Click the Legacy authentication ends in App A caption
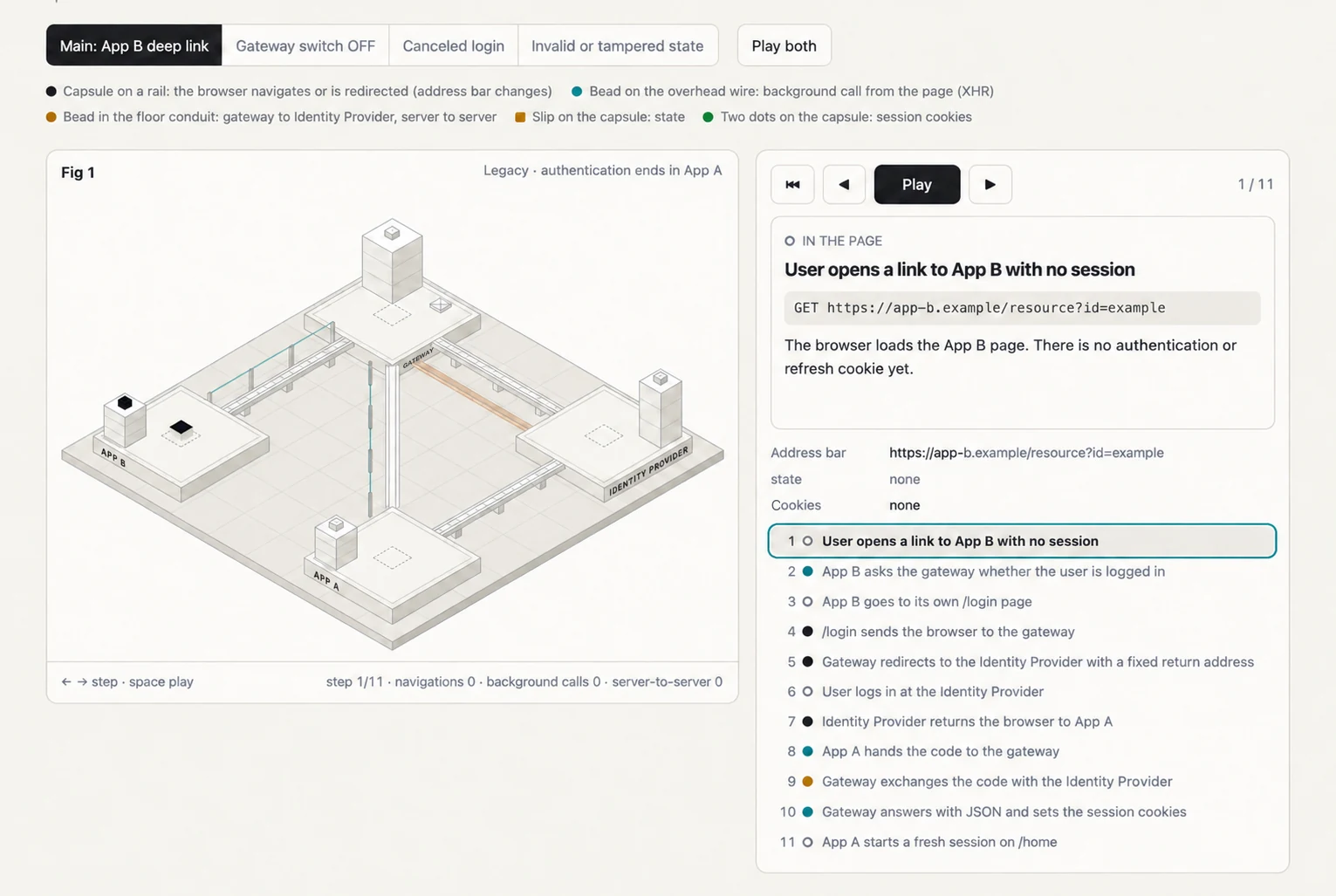 pos(603,170)
